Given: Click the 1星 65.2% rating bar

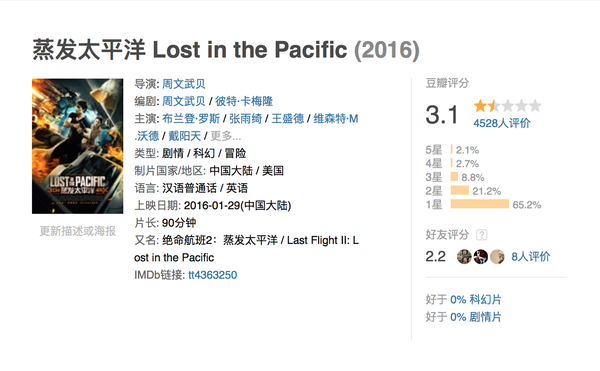Looking at the screenshot, I should click(x=480, y=204).
